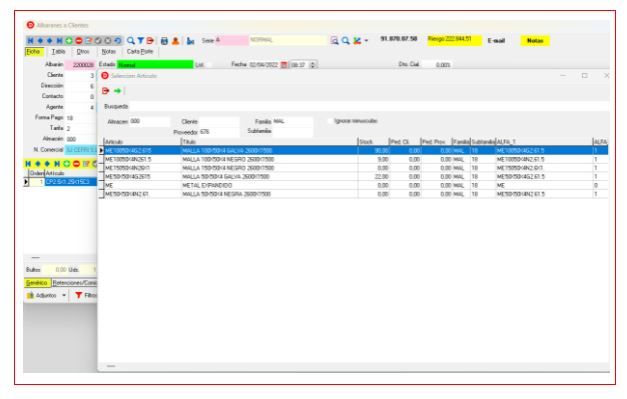Click edit line icon in yellow lines toolbar
This screenshot has height=399, width=627.
coord(86,164)
